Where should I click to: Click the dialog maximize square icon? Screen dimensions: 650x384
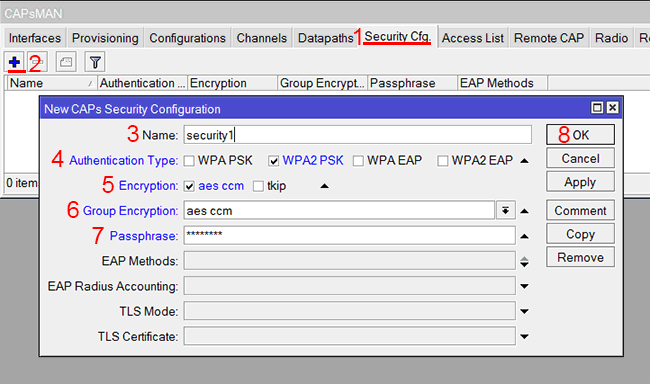pos(597,108)
